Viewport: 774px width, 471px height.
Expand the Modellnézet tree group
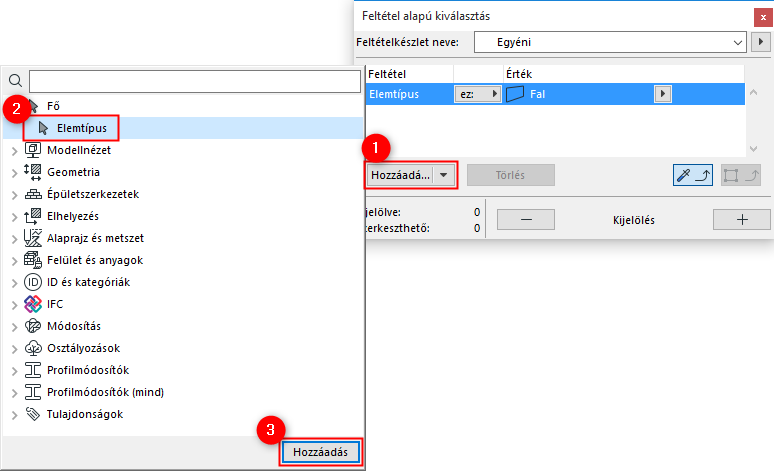[14, 151]
